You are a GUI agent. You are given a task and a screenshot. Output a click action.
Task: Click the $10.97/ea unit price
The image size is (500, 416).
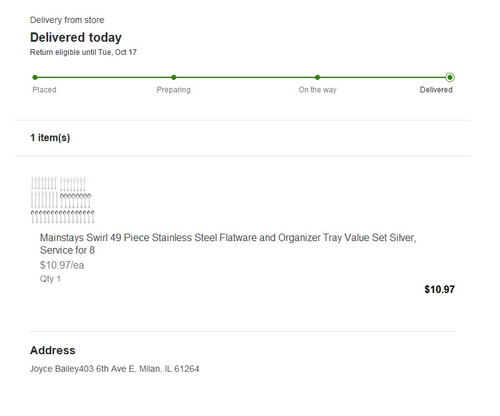pyautogui.click(x=62, y=265)
